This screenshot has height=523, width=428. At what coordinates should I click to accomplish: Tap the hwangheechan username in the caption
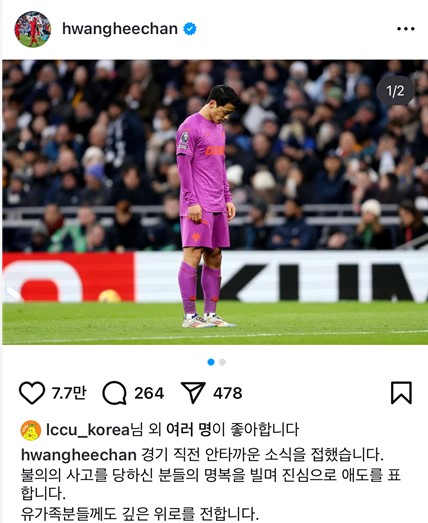(79, 455)
